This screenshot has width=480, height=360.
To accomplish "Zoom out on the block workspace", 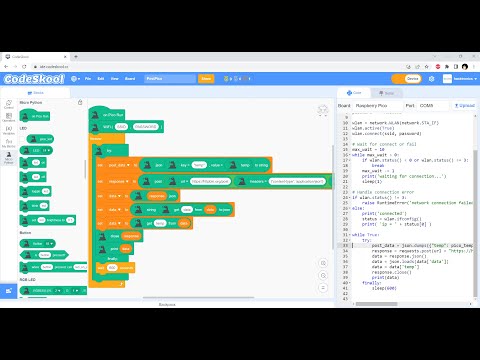I will click(x=323, y=276).
